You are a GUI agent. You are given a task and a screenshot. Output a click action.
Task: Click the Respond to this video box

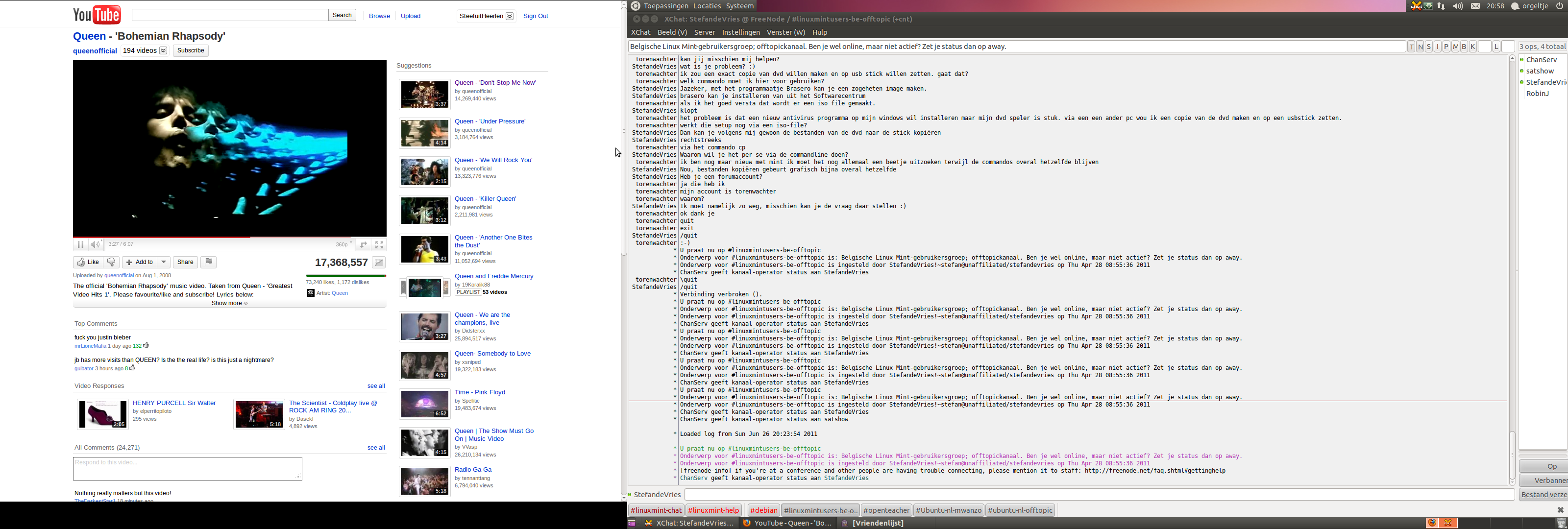[x=188, y=469]
